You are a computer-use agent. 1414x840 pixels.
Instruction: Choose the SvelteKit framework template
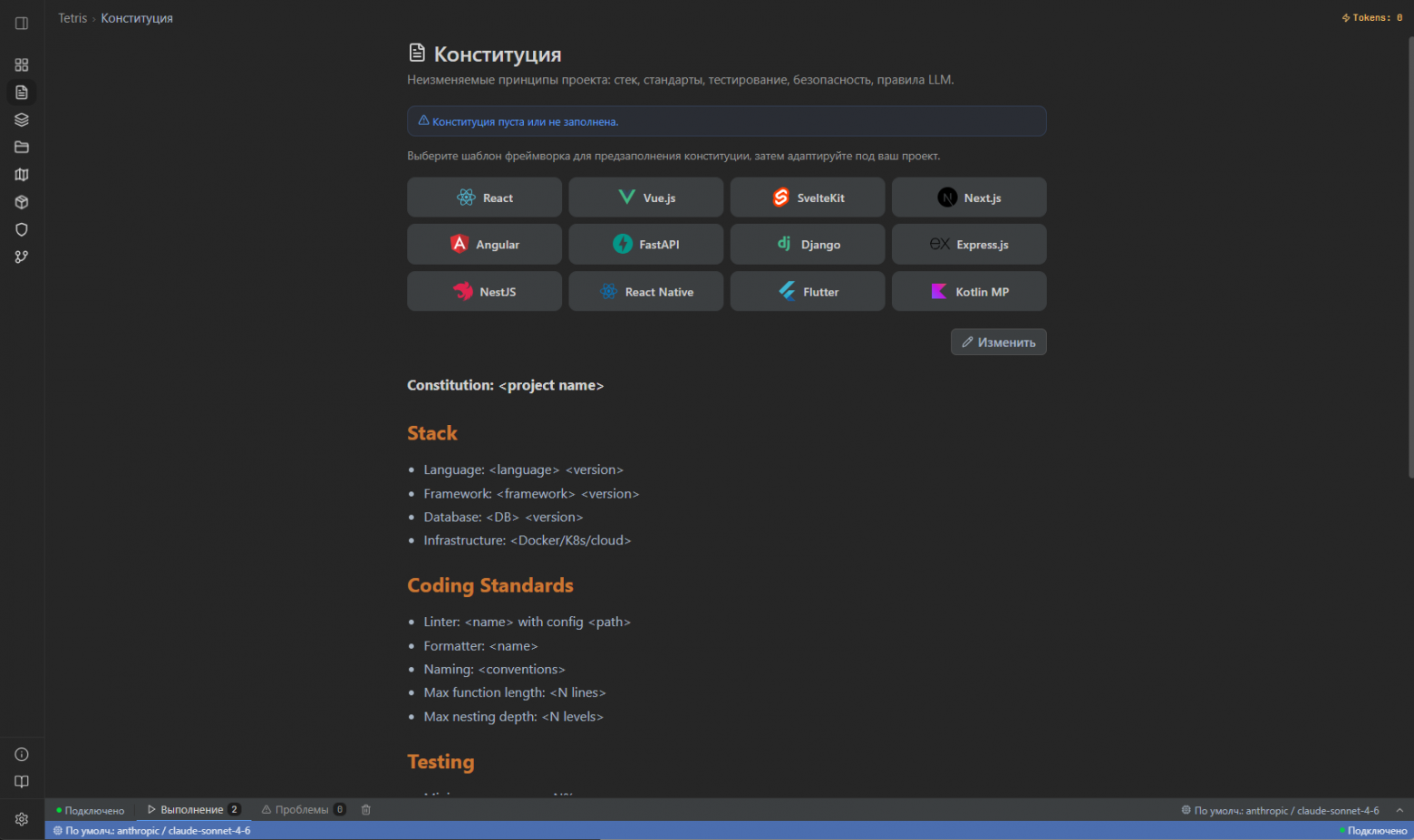[808, 198]
